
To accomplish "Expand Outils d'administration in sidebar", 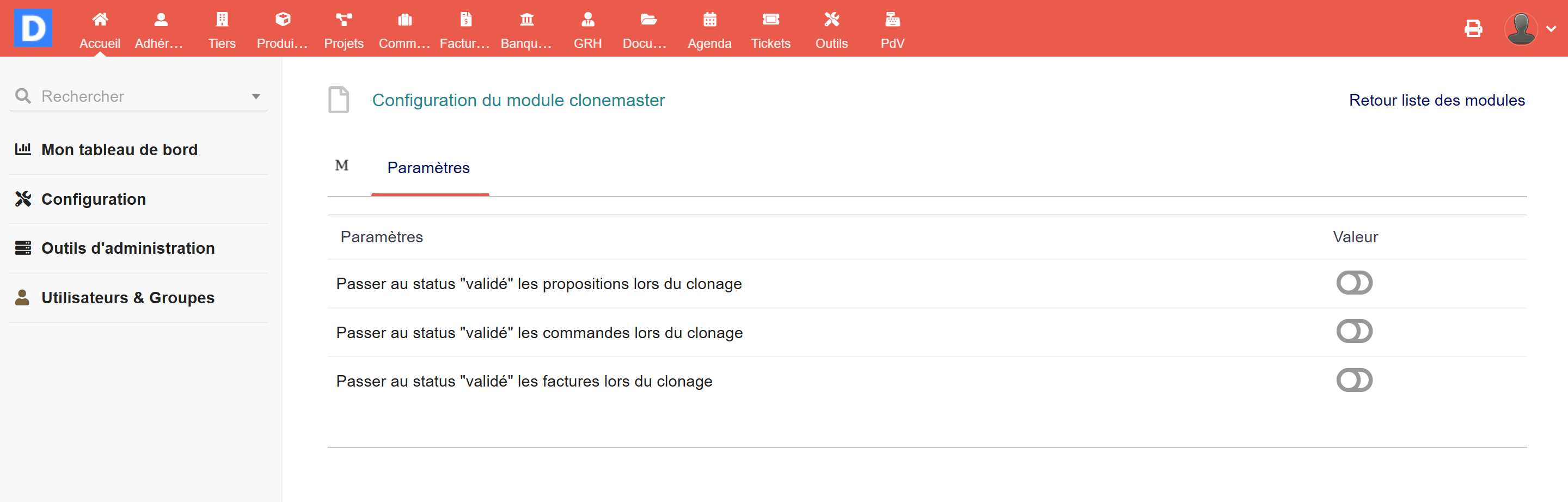I will 128,248.
